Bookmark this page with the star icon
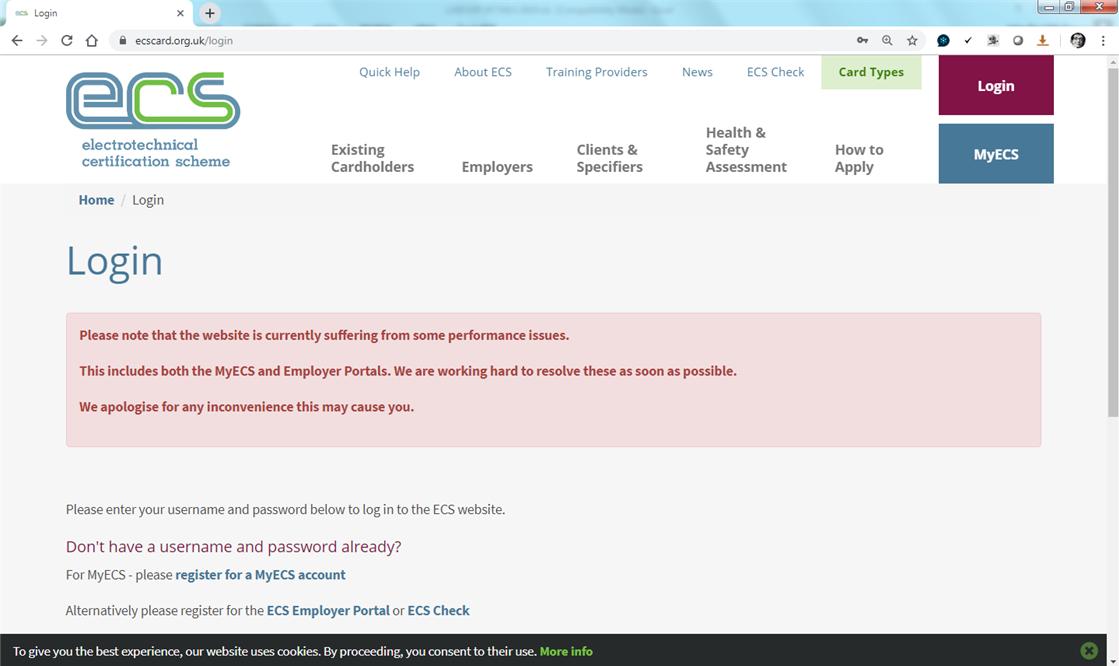Screen dimensions: 1119x666 pos(912,41)
